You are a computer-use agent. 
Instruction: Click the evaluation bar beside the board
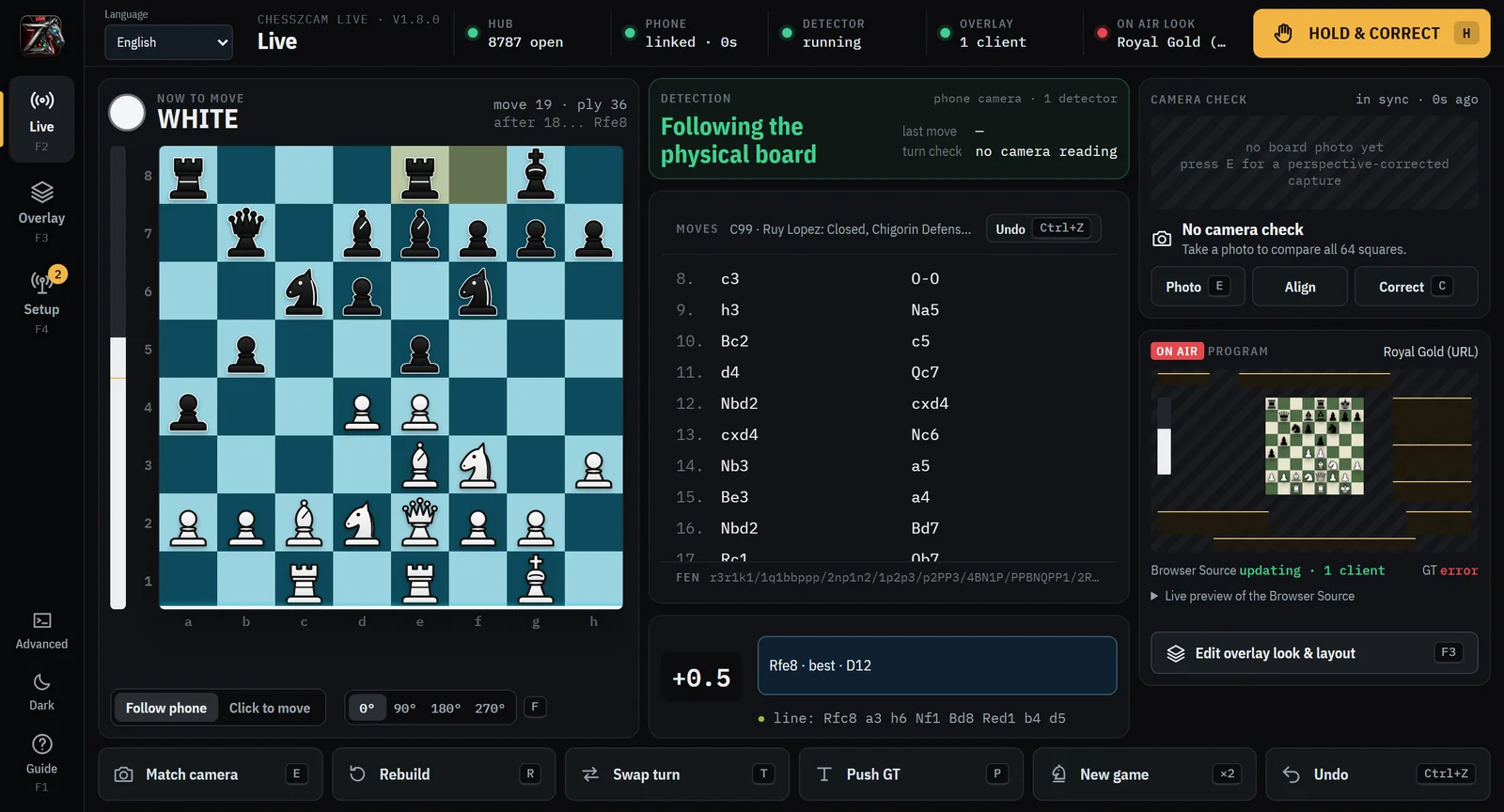[x=118, y=378]
